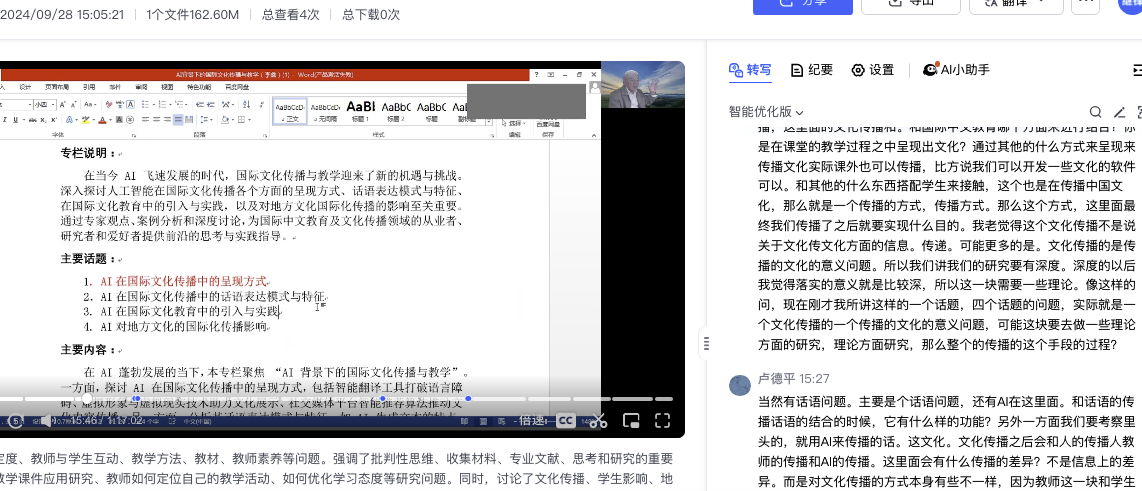Viewport: 1142px width, 491px height.
Task: Open picture-in-picture mode for the video
Action: coord(631,420)
